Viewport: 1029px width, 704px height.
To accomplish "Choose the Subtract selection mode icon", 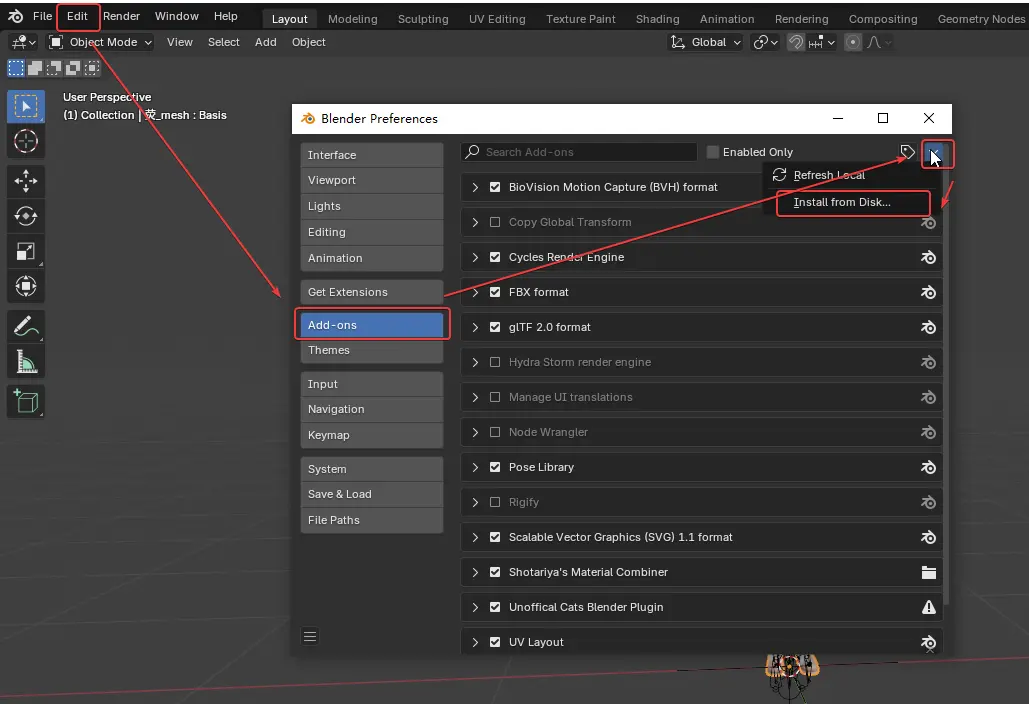I will point(54,68).
